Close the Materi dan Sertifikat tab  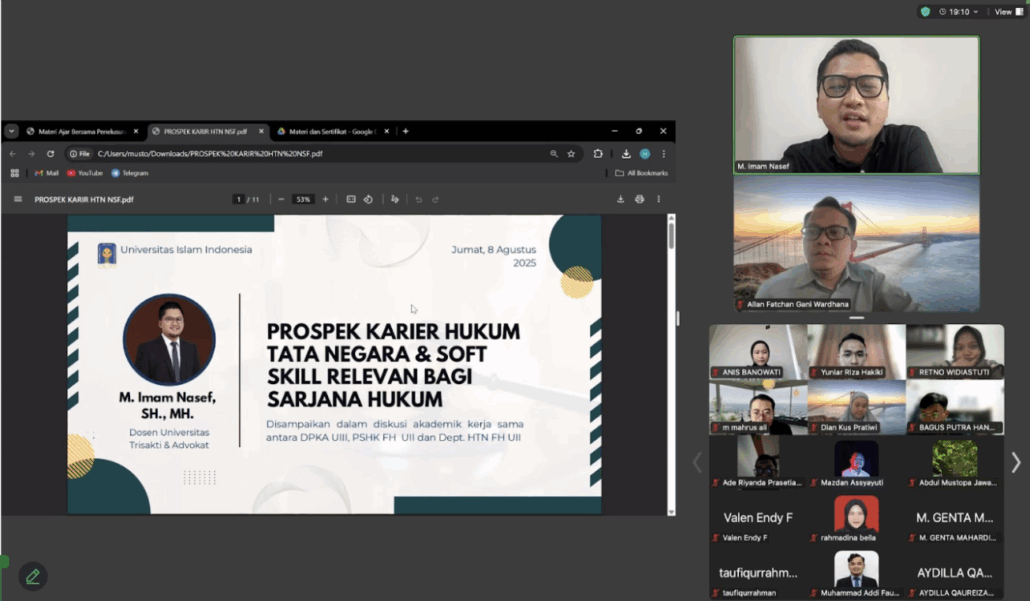386,131
